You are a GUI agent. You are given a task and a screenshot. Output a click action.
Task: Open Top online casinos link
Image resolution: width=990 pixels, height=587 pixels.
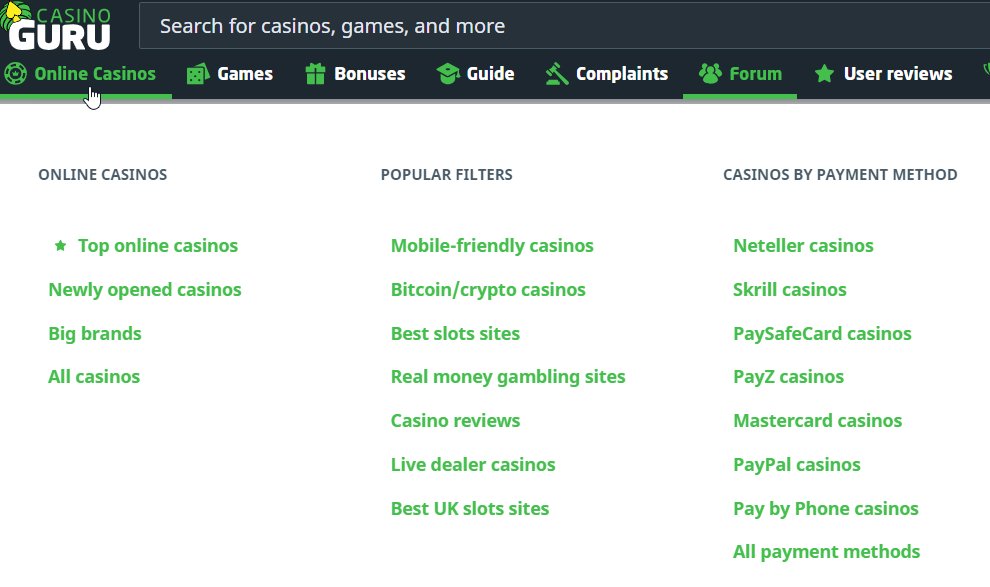[x=158, y=246]
